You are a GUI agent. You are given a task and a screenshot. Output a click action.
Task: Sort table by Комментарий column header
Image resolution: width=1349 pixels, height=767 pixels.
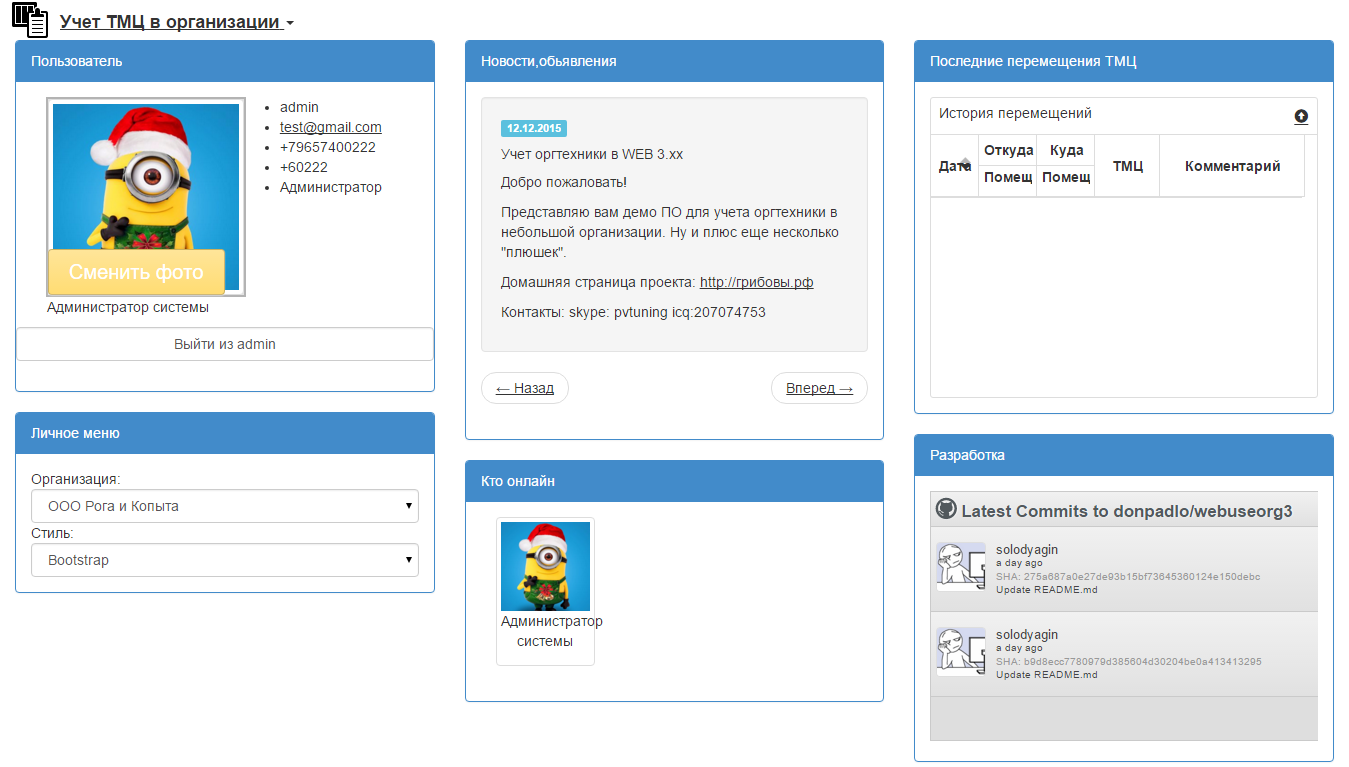[1232, 166]
